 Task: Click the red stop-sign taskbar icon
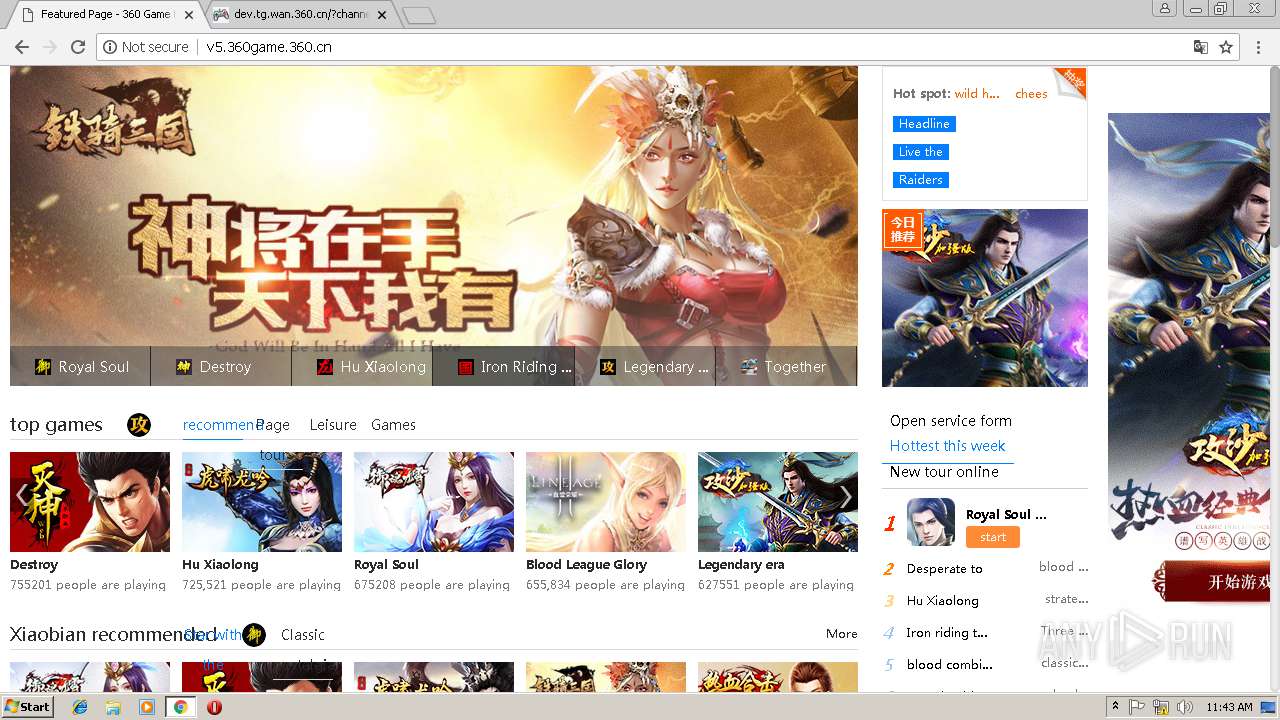(x=214, y=707)
